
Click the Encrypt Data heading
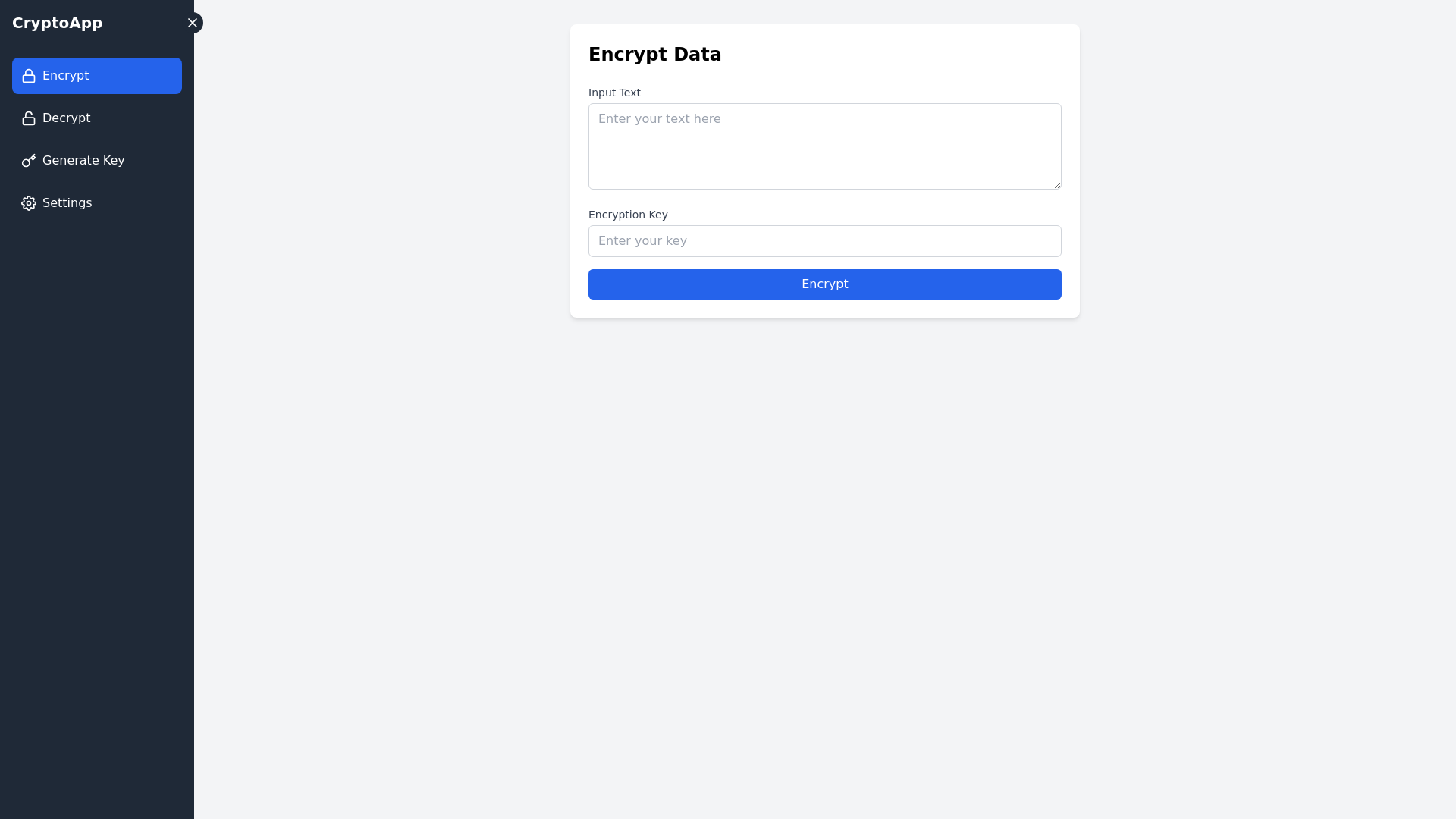tap(654, 54)
